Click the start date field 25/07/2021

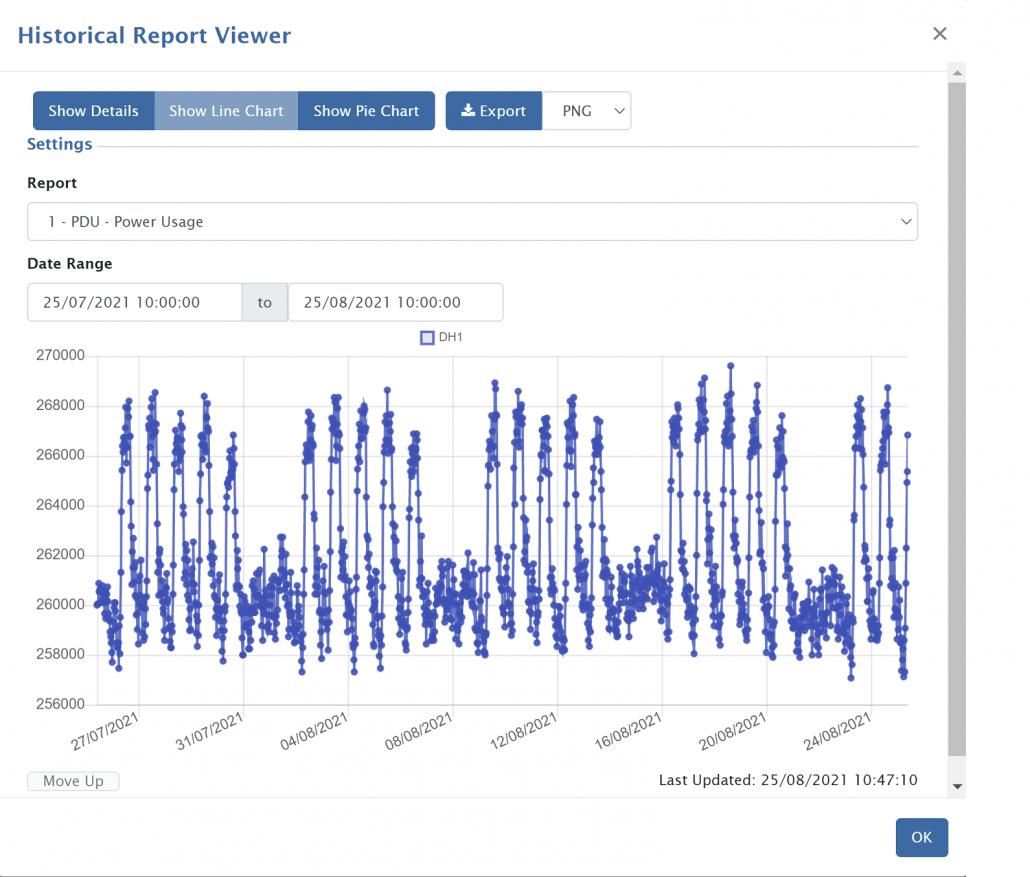134,302
